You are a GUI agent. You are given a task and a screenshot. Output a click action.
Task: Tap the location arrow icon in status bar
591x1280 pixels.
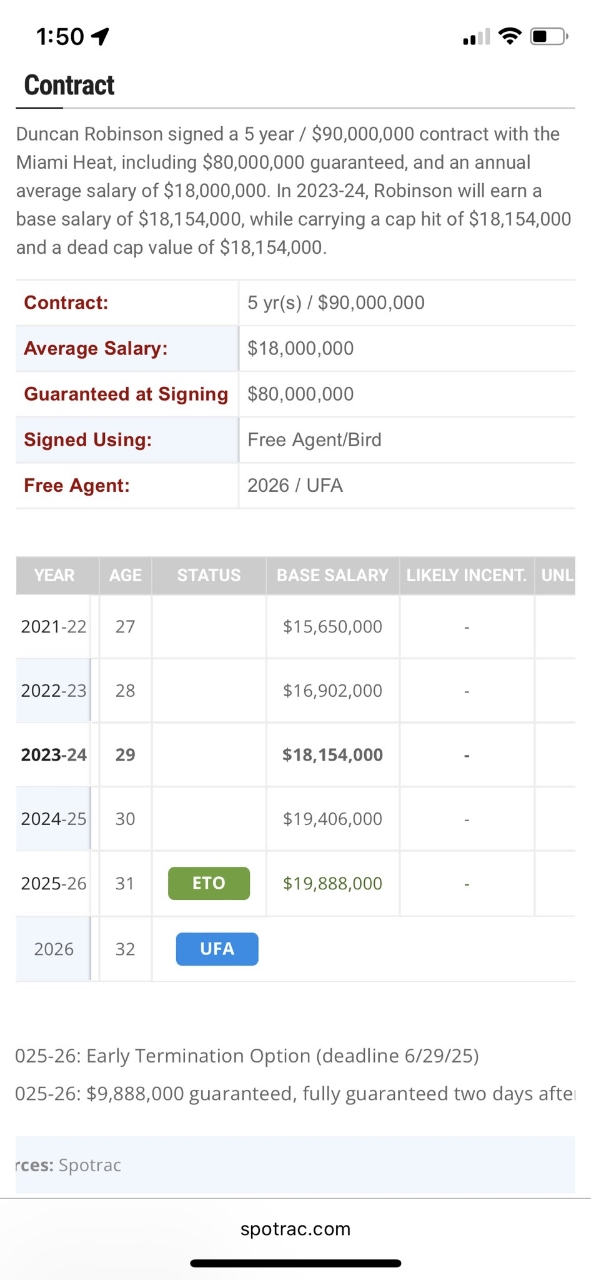pyautogui.click(x=99, y=37)
